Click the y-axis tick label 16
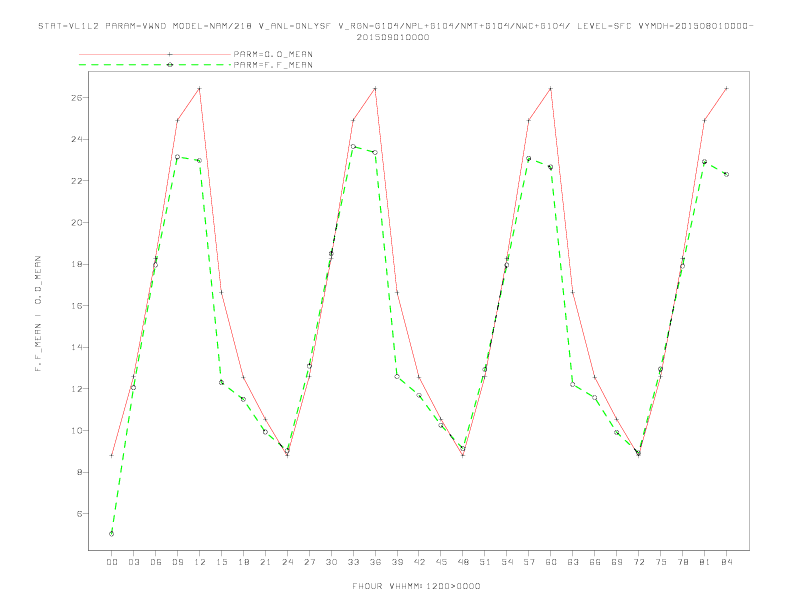 tap(77, 305)
